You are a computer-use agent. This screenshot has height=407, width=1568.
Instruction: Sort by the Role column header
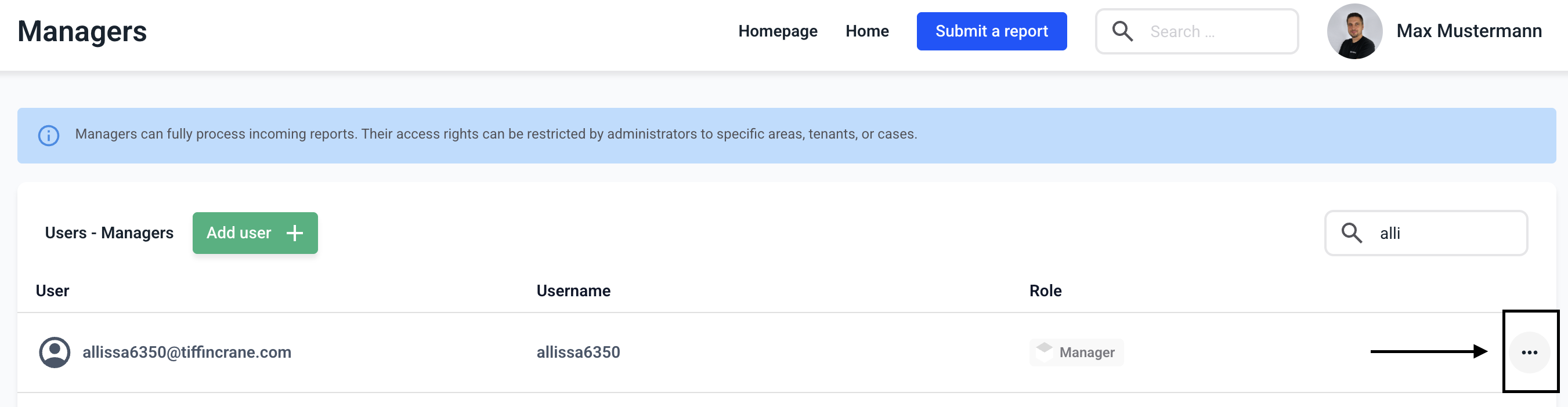(x=1045, y=291)
